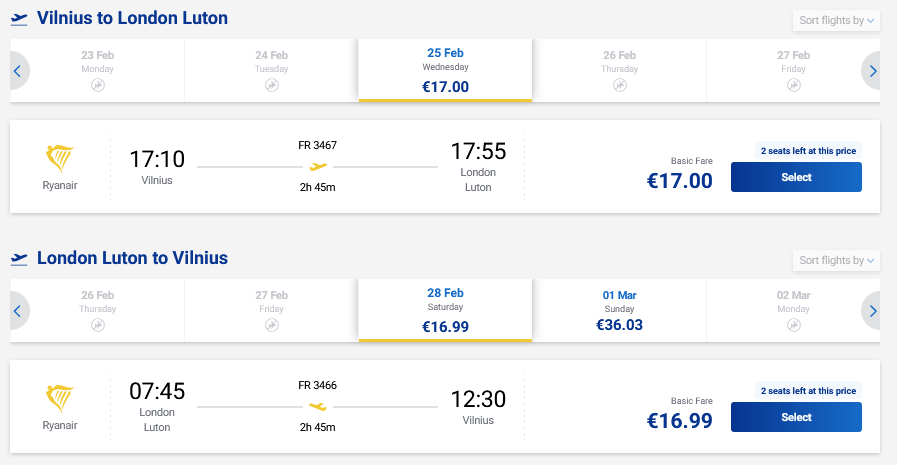Click the no-flight icon under 24 Feb Tuesday
Image resolution: width=897 pixels, height=465 pixels.
[272, 86]
